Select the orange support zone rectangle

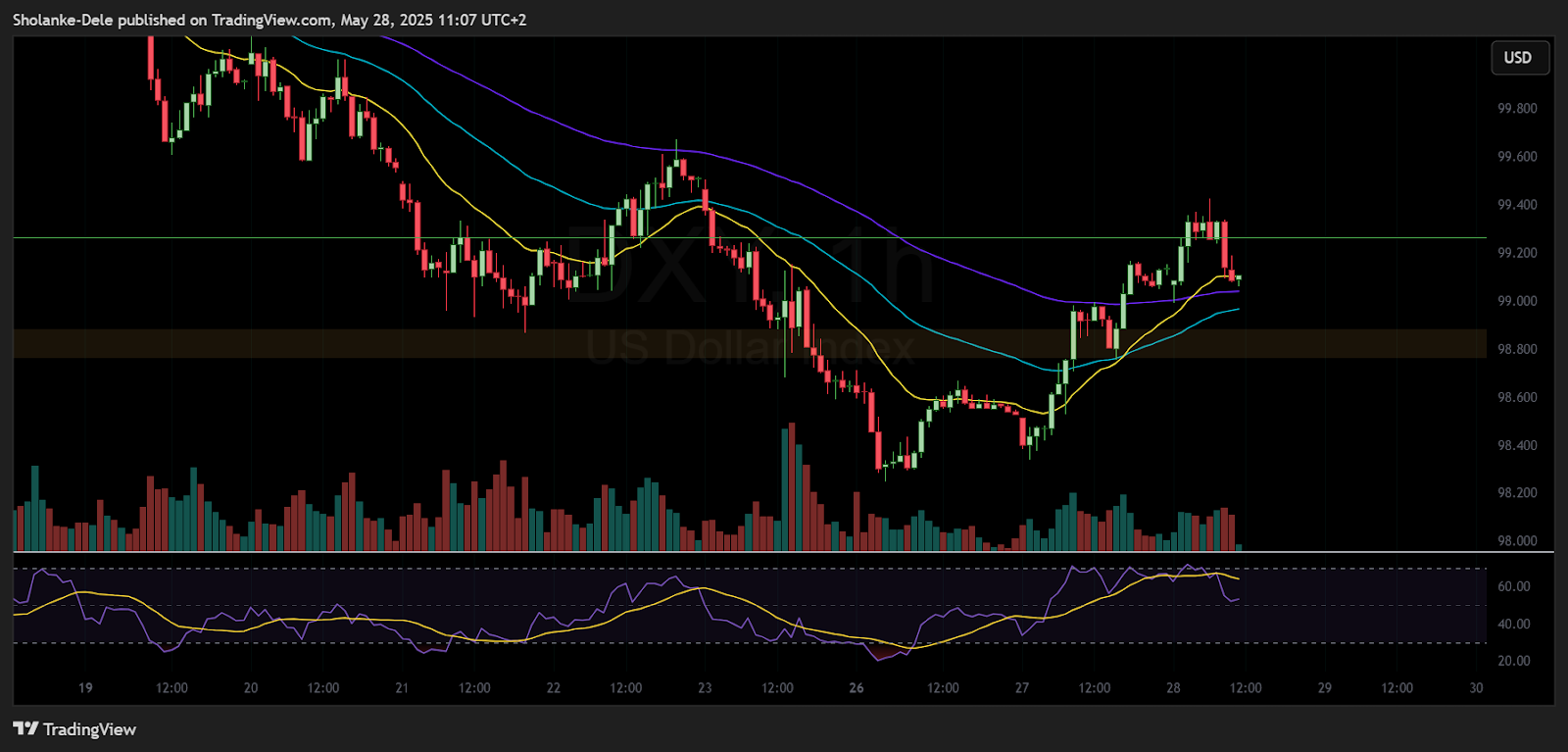click(x=750, y=343)
